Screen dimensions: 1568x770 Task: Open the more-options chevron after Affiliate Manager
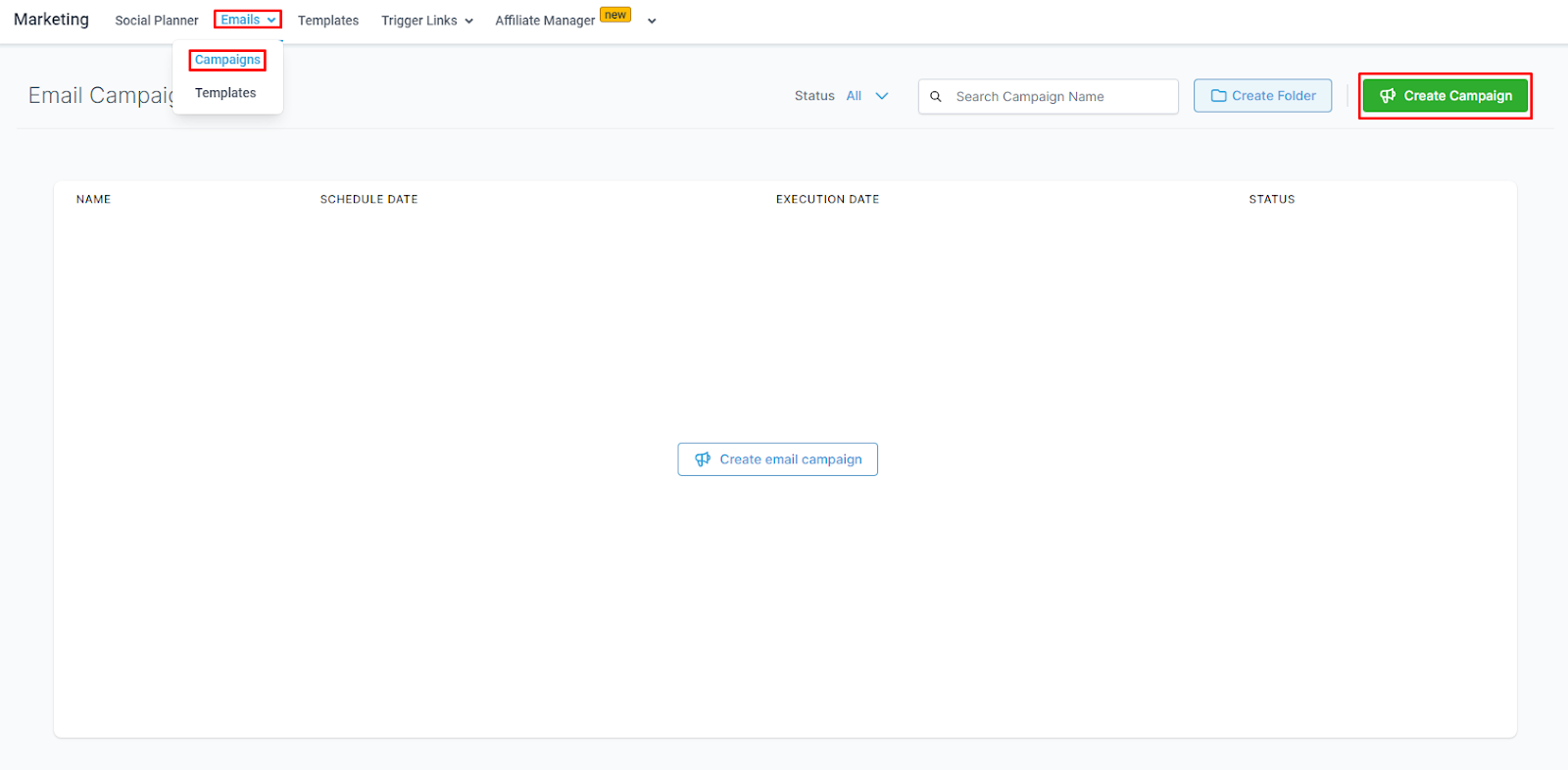pyautogui.click(x=652, y=21)
